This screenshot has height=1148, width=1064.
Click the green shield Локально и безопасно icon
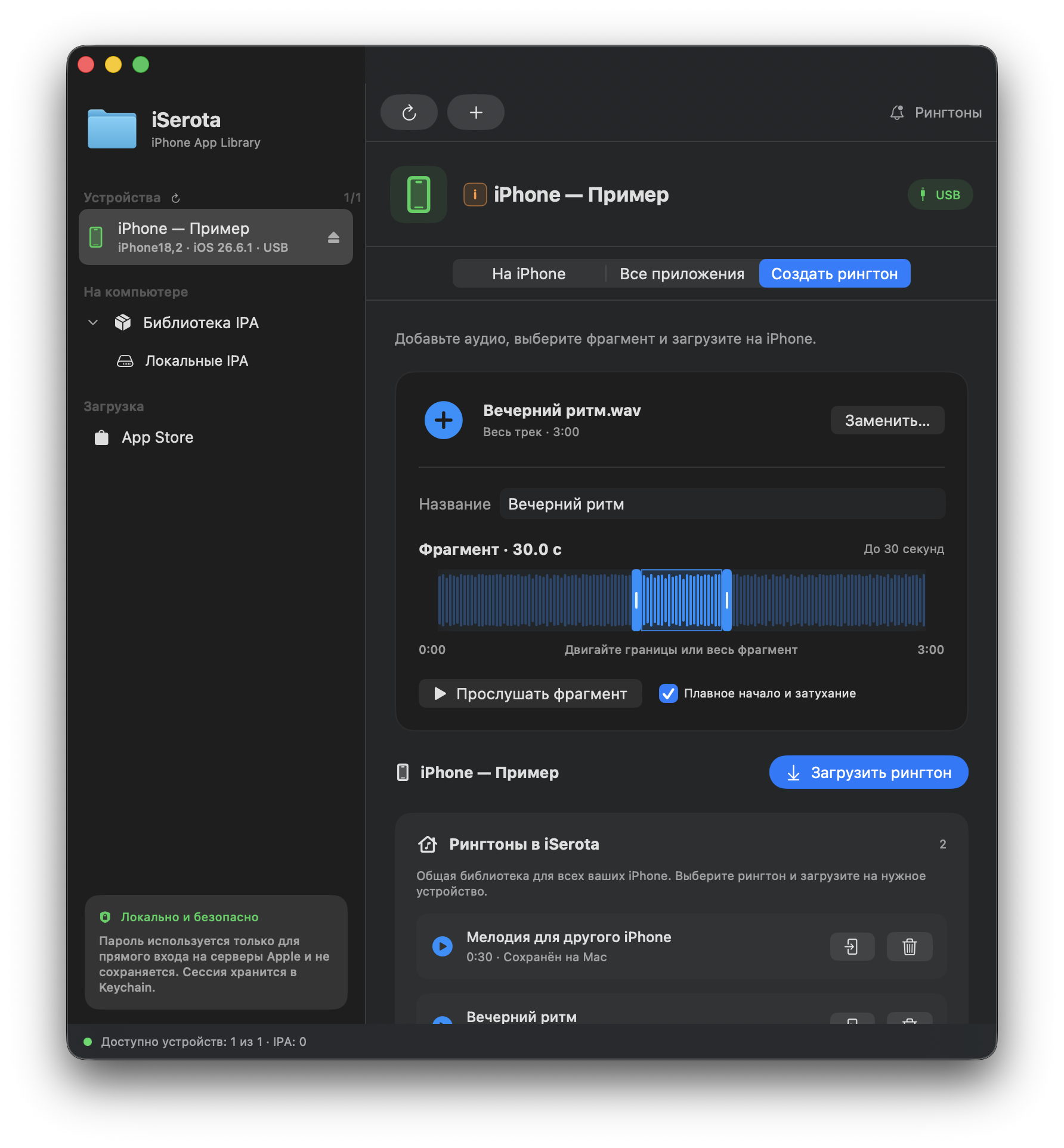tap(106, 917)
